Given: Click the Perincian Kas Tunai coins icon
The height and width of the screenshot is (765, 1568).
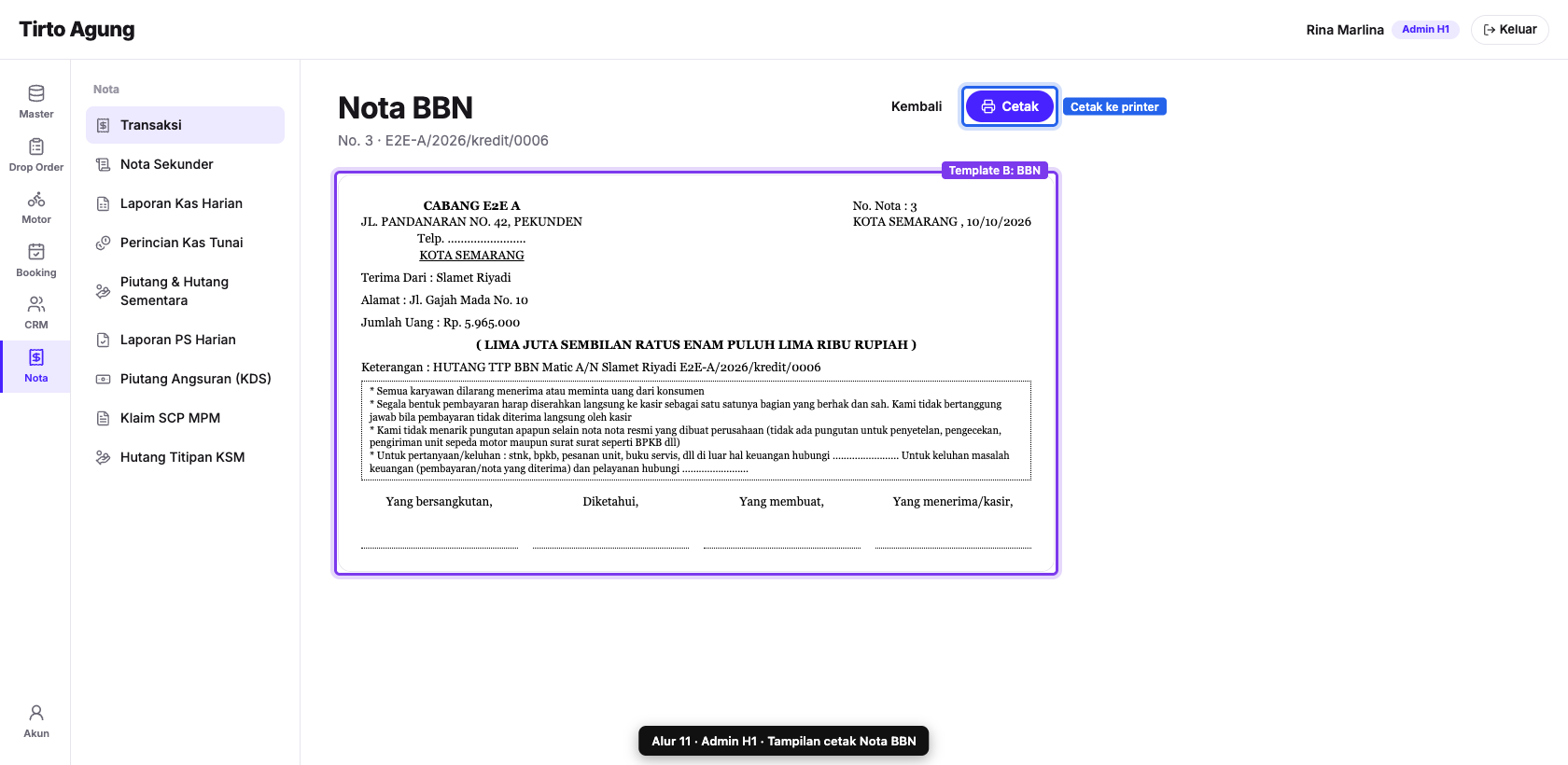Looking at the screenshot, I should 104,243.
